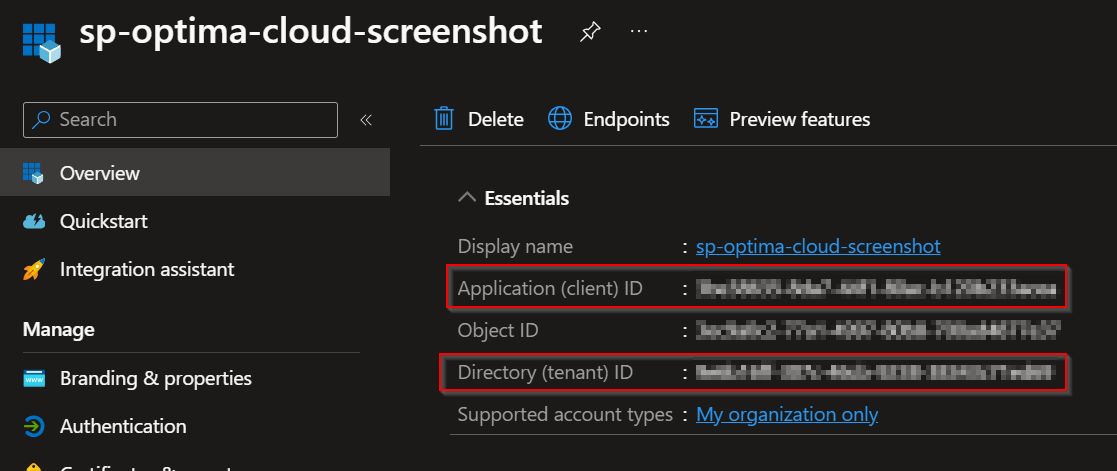Open Endpoints
This screenshot has height=471, width=1117.
[x=609, y=119]
